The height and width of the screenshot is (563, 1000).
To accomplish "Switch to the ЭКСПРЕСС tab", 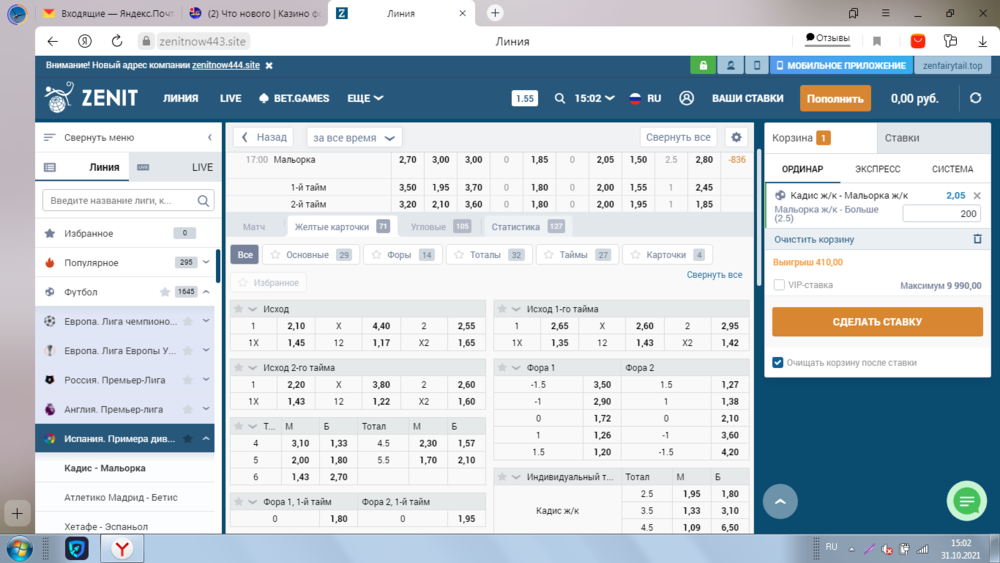I will (x=878, y=169).
